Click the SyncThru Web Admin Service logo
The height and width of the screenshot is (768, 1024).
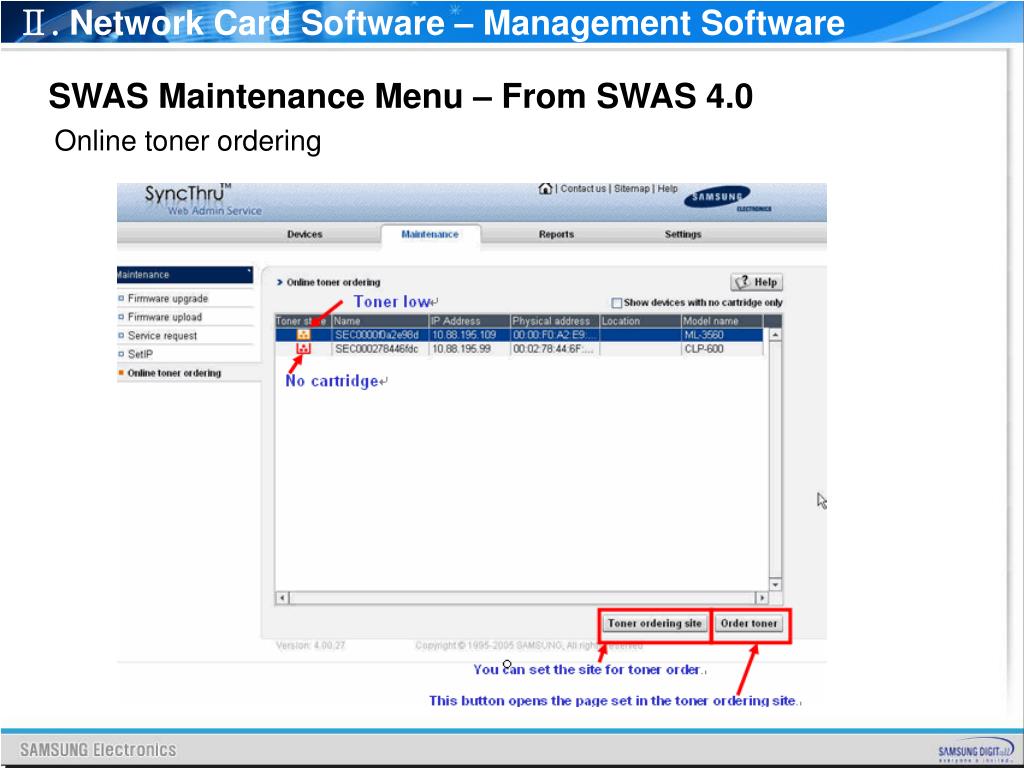(x=202, y=200)
